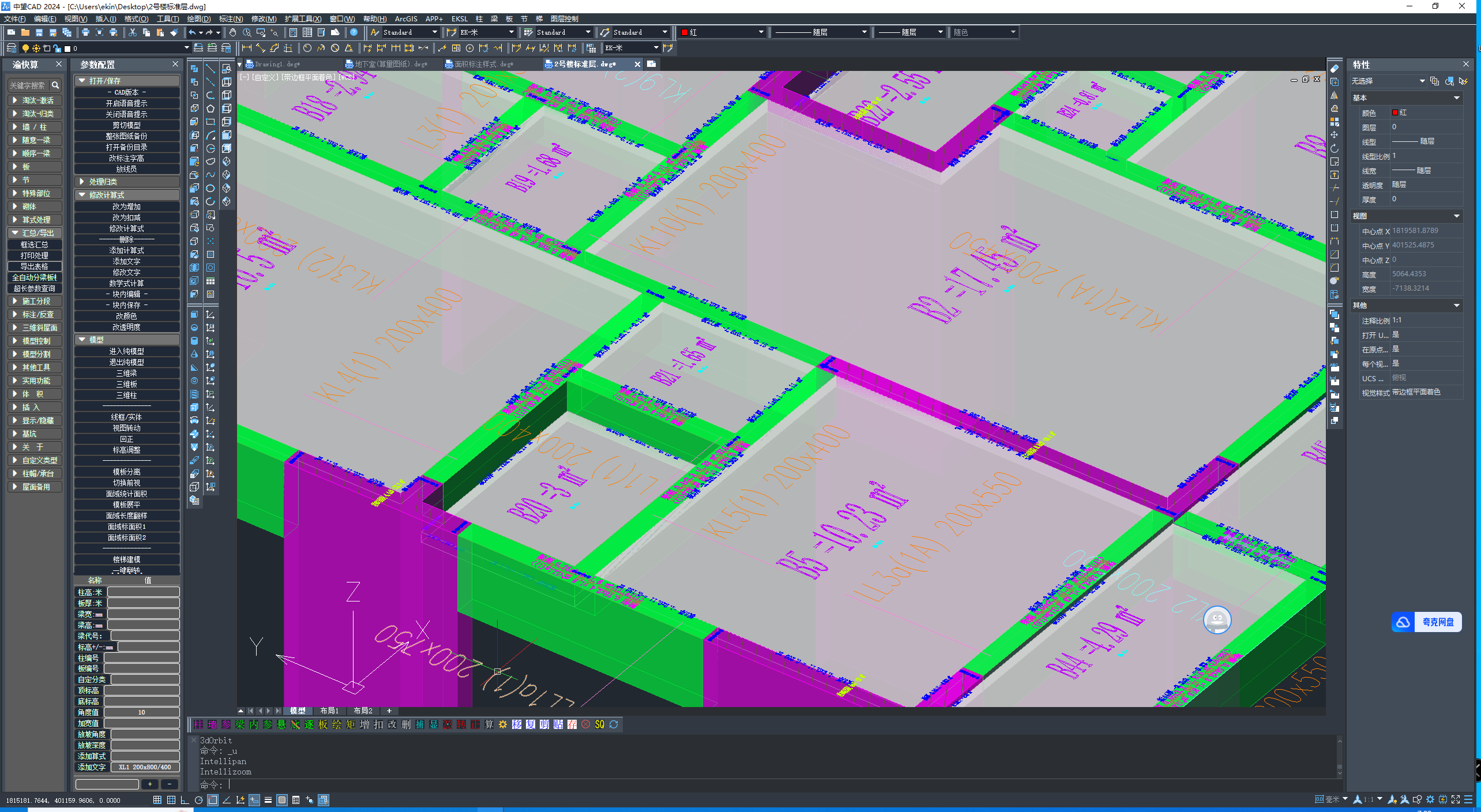1481x812 pixels.
Task: Click the Quick Select icon in Properties panel
Action: [1463, 81]
